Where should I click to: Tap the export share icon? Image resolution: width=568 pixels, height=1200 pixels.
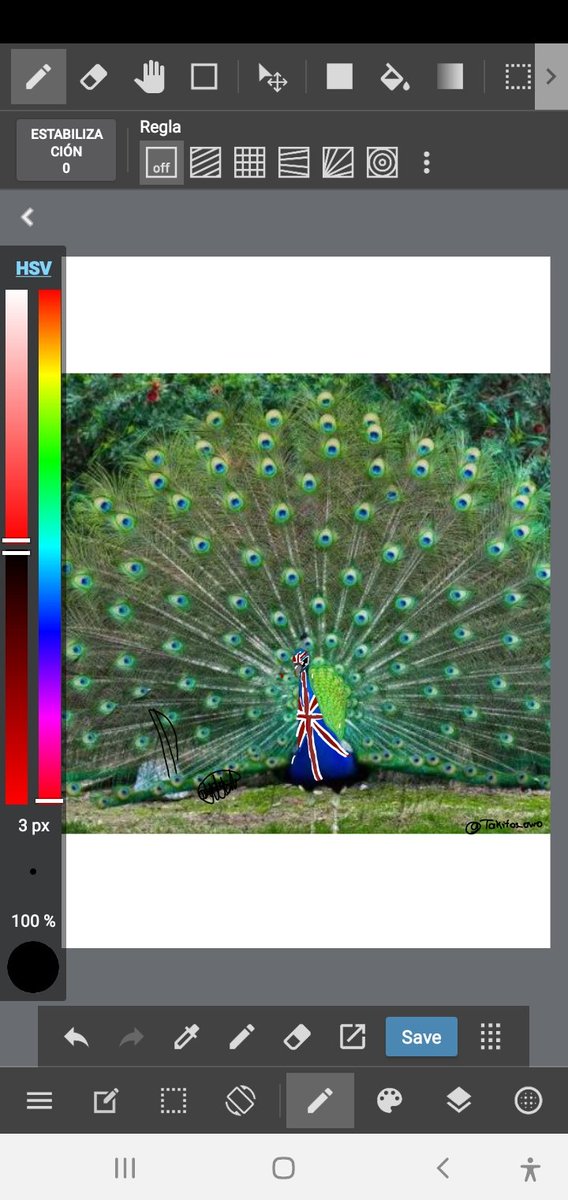coord(352,1037)
